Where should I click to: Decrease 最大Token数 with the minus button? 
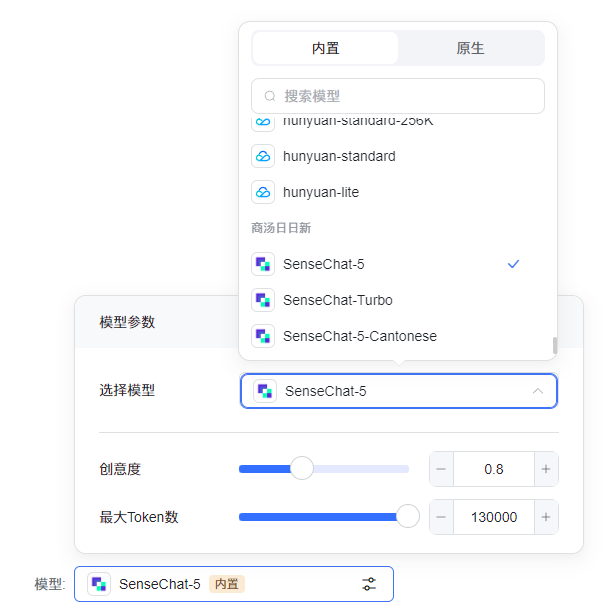pos(441,517)
